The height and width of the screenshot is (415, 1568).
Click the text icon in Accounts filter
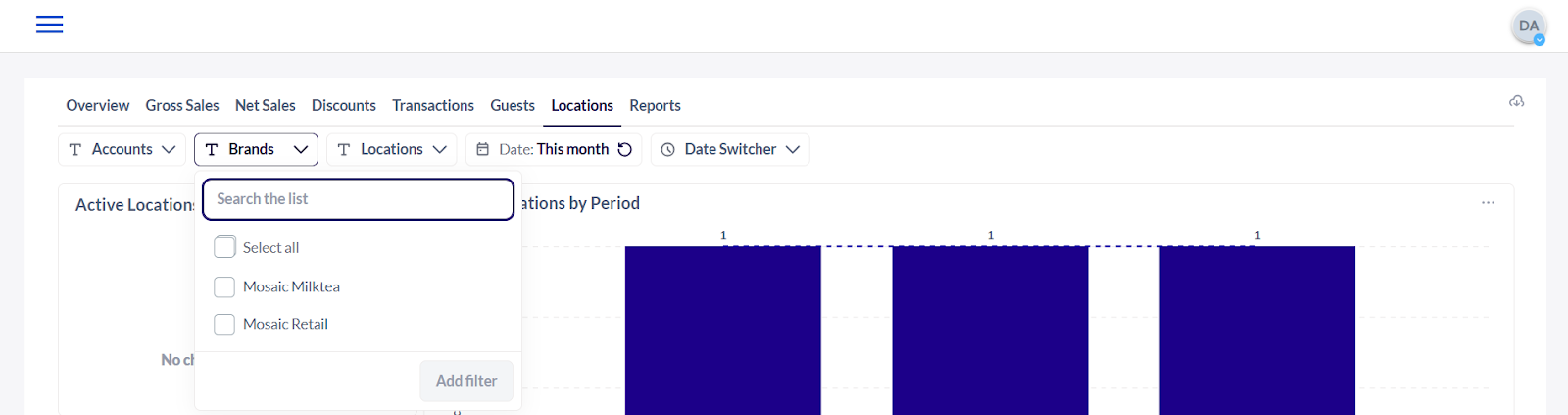(75, 149)
